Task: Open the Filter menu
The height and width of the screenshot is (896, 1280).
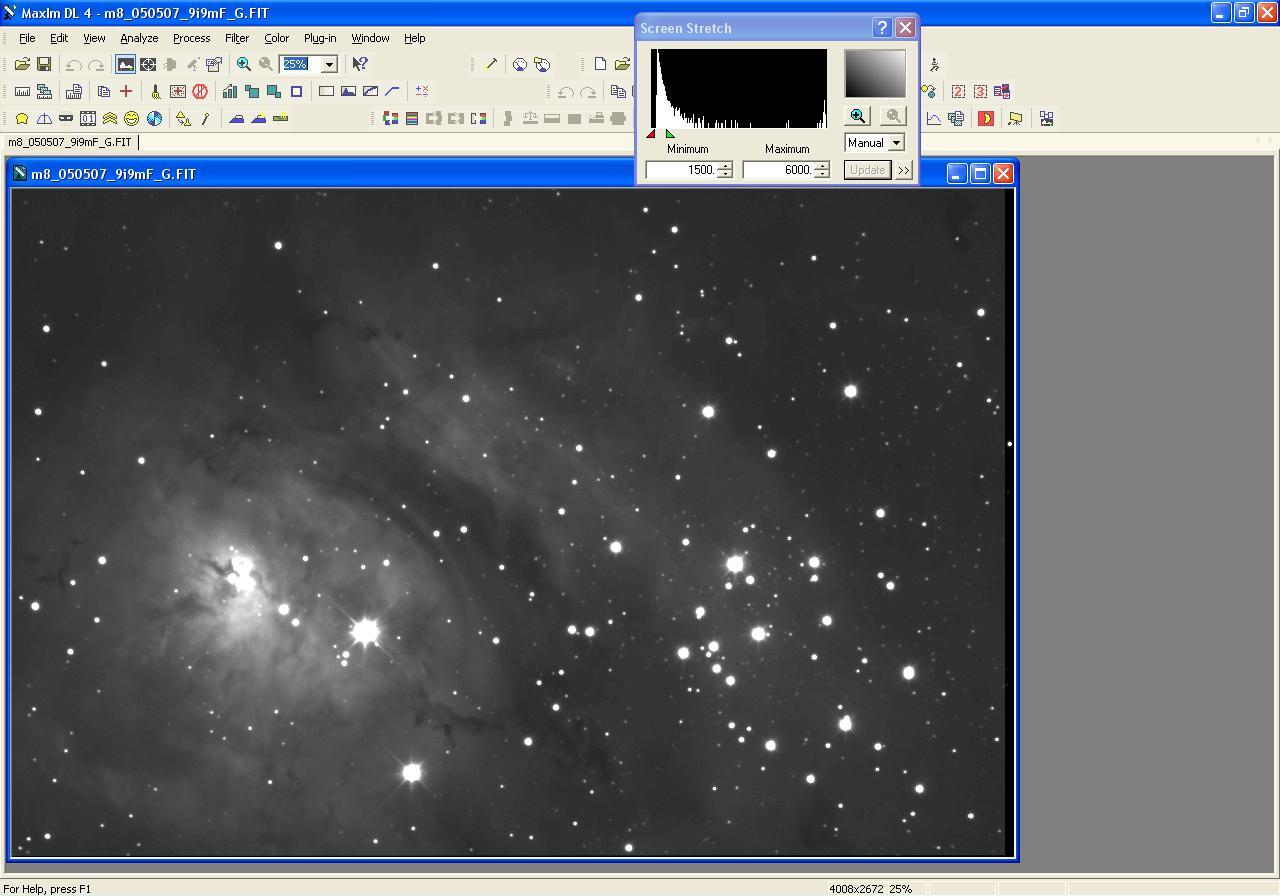Action: (x=237, y=38)
